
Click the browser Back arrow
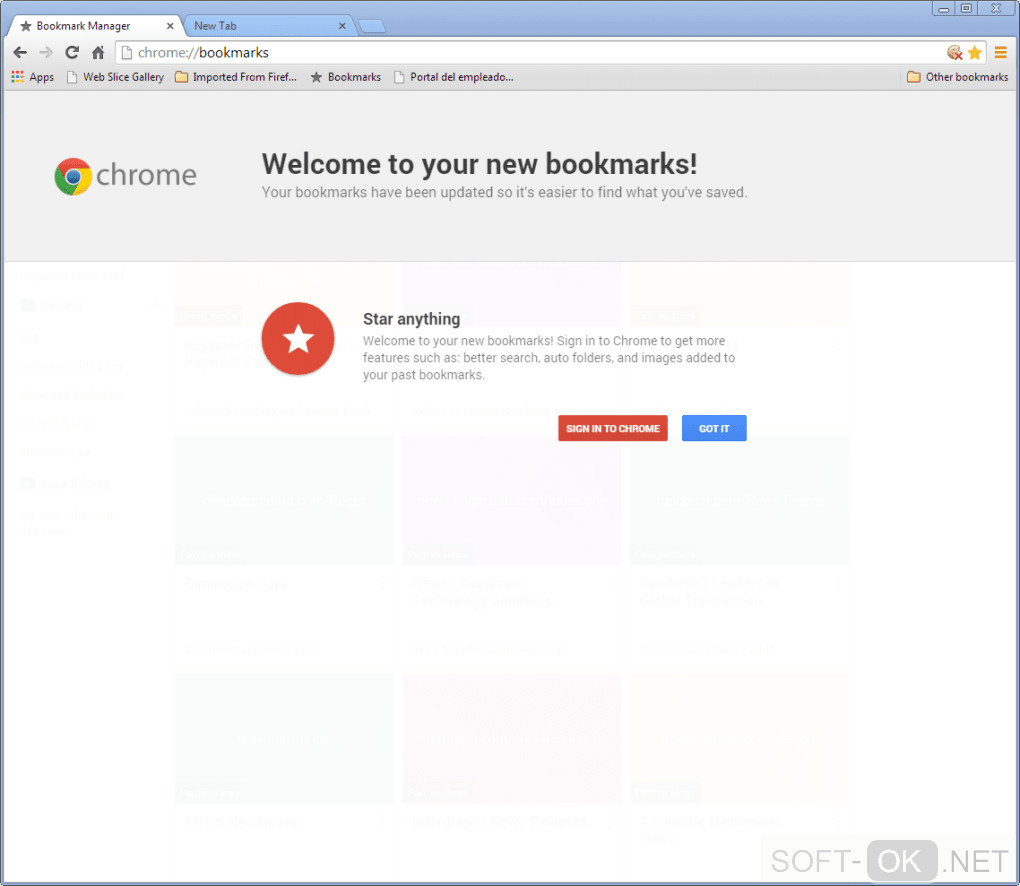[x=20, y=53]
